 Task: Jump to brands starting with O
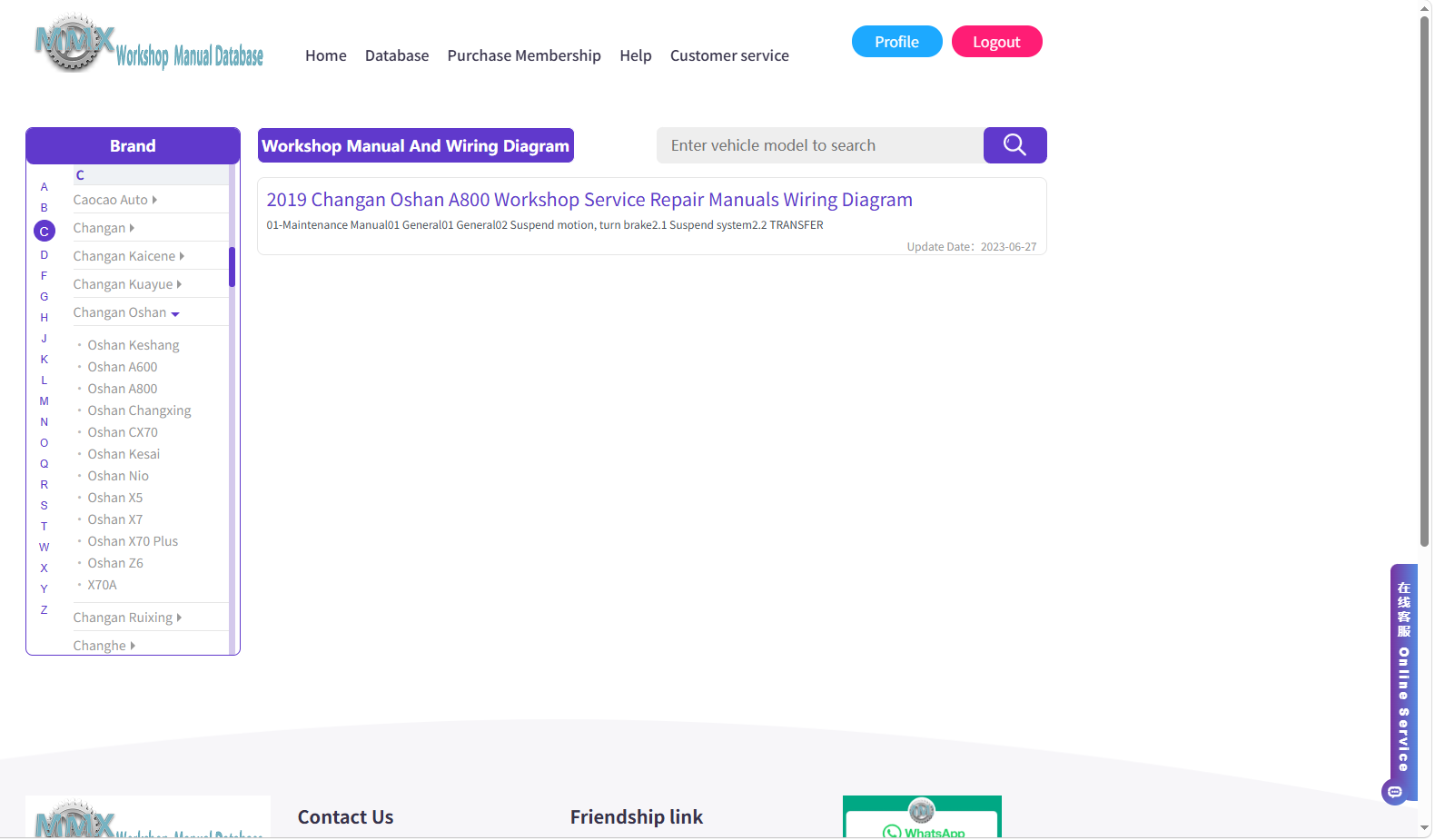tap(44, 443)
